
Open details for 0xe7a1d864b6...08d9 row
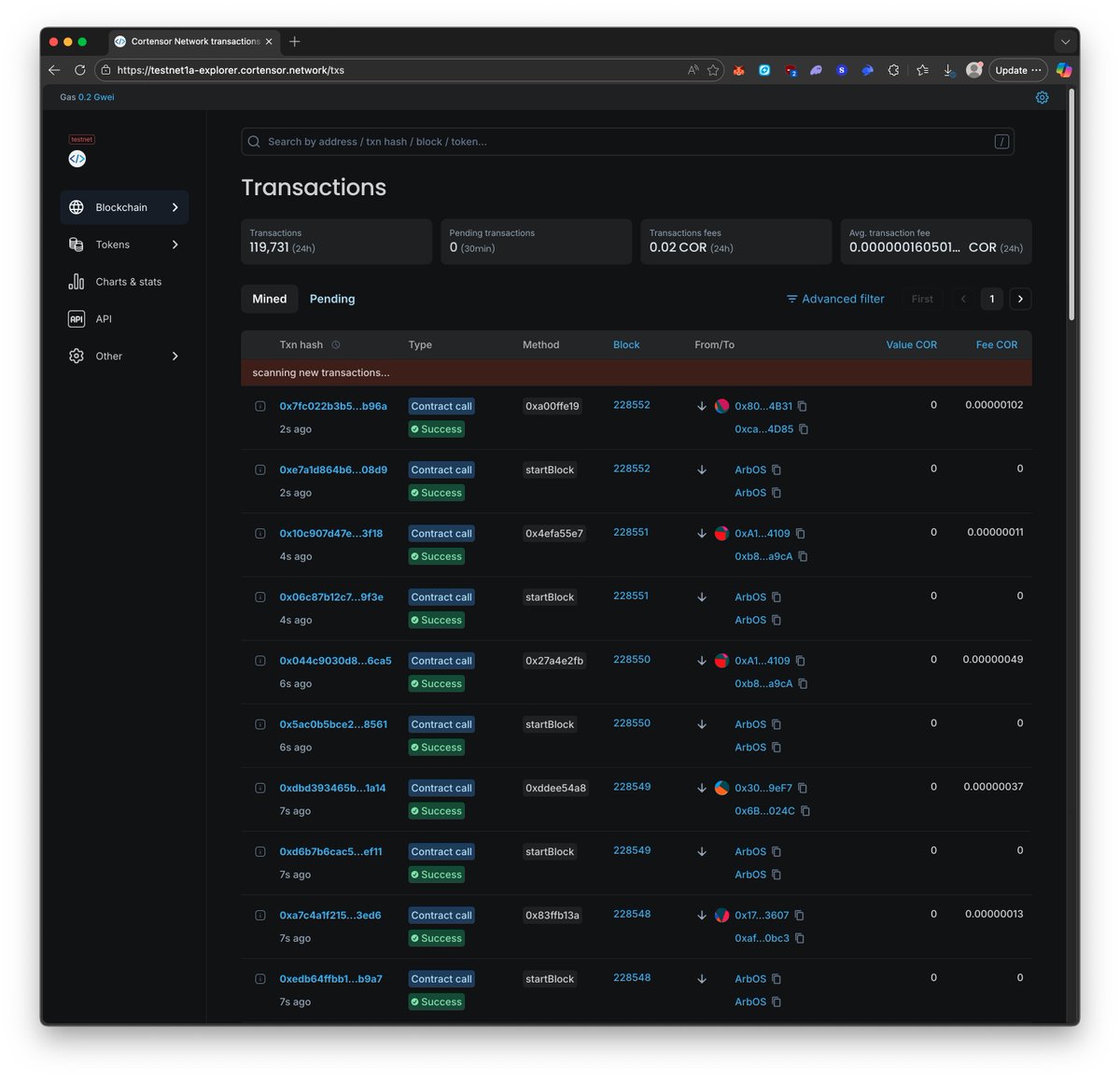(x=260, y=469)
